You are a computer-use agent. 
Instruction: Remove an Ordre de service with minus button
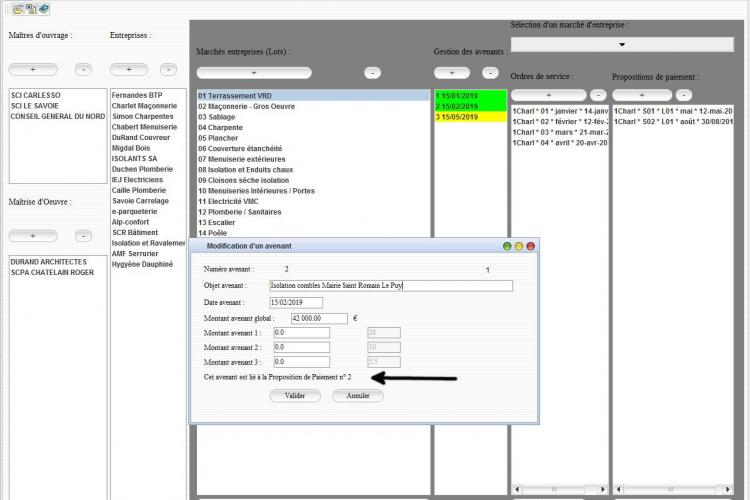pos(598,95)
